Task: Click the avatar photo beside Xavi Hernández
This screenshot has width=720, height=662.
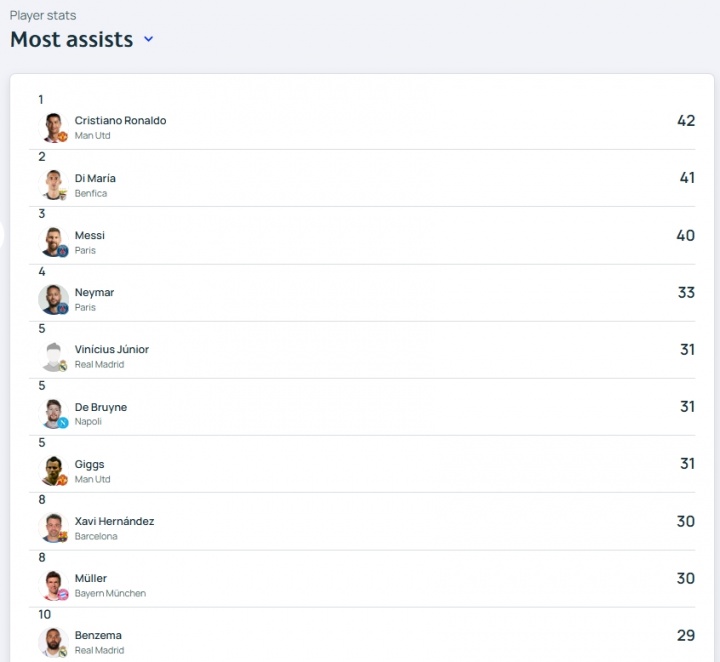Action: click(53, 528)
